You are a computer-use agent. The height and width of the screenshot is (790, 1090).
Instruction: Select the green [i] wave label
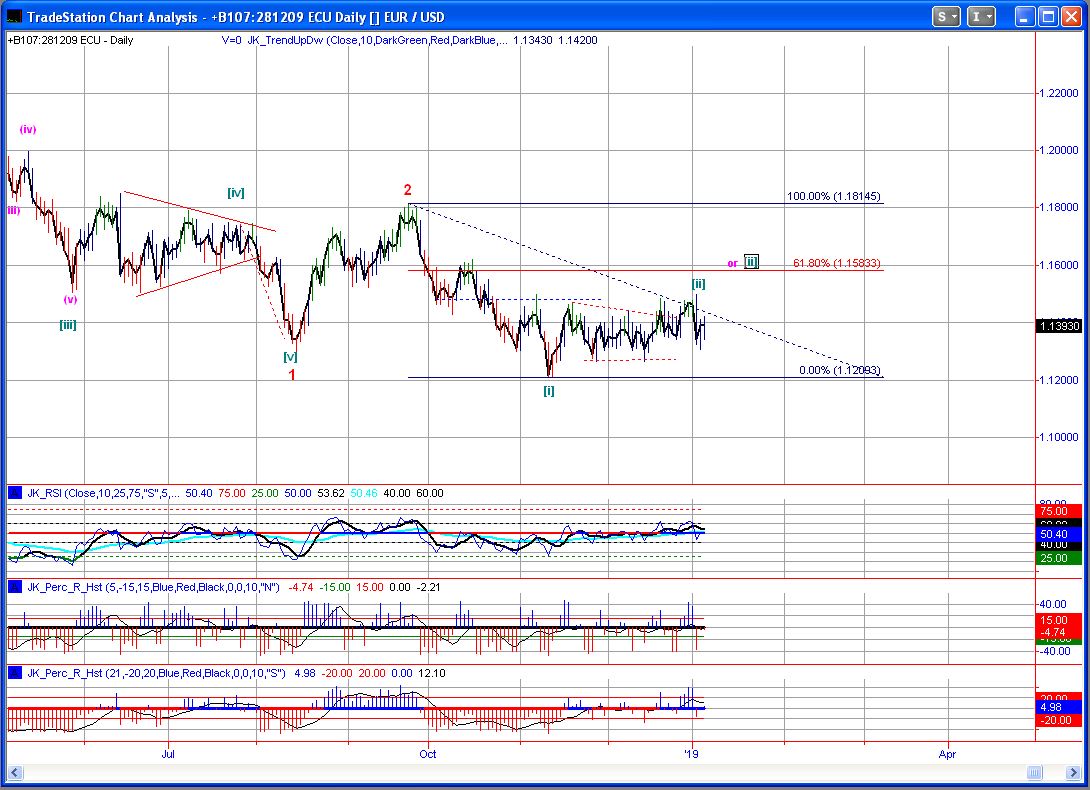548,391
